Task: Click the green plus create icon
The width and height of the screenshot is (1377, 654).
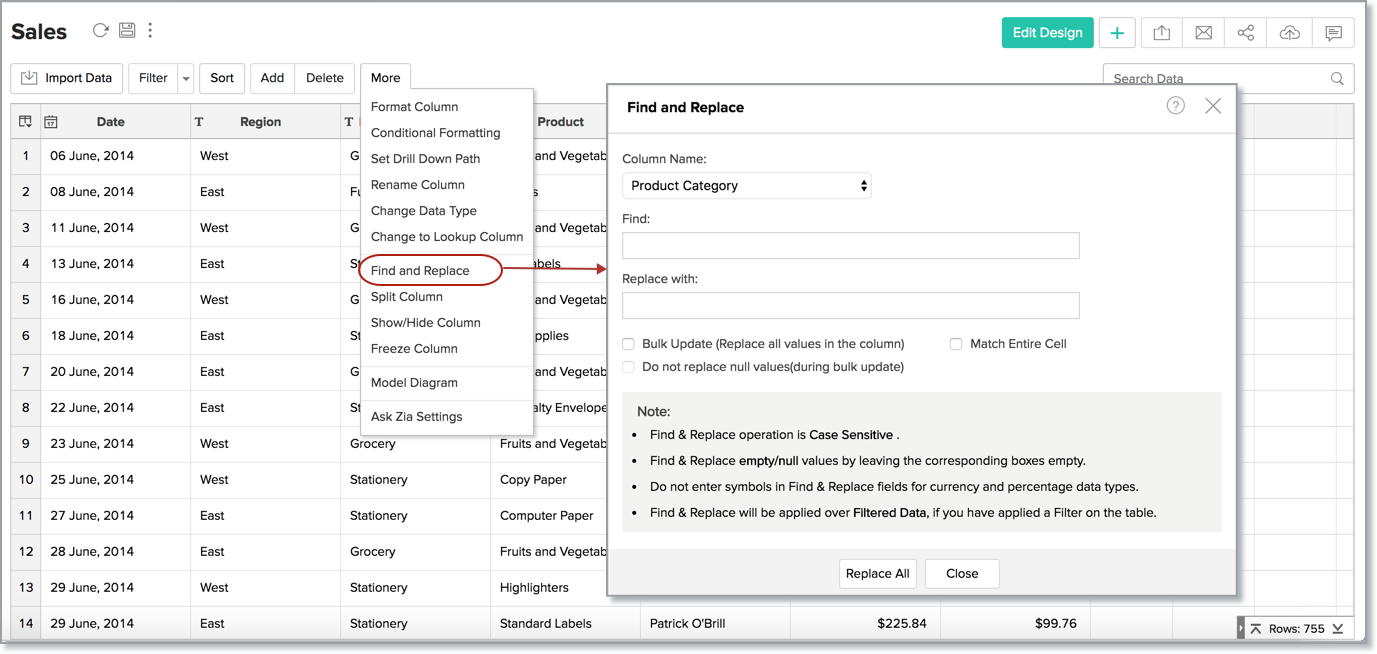Action: [1117, 33]
